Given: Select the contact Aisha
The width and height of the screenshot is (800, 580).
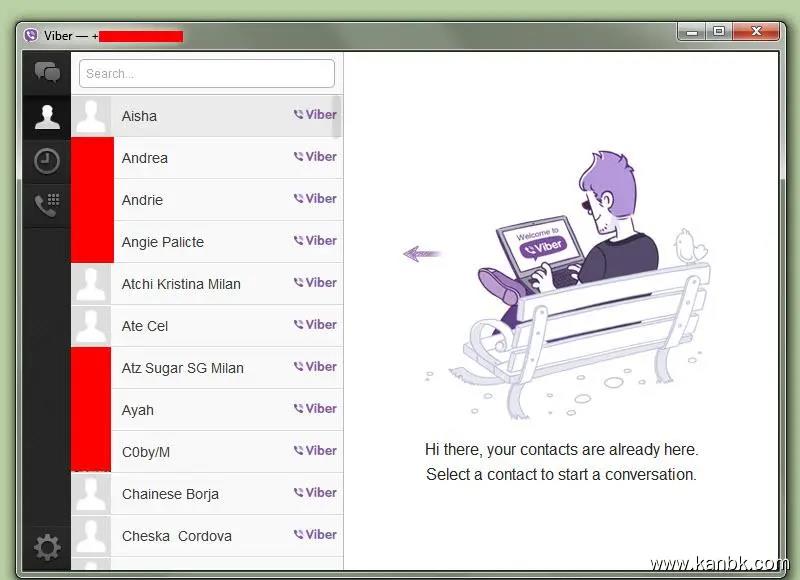Looking at the screenshot, I should click(x=139, y=116).
